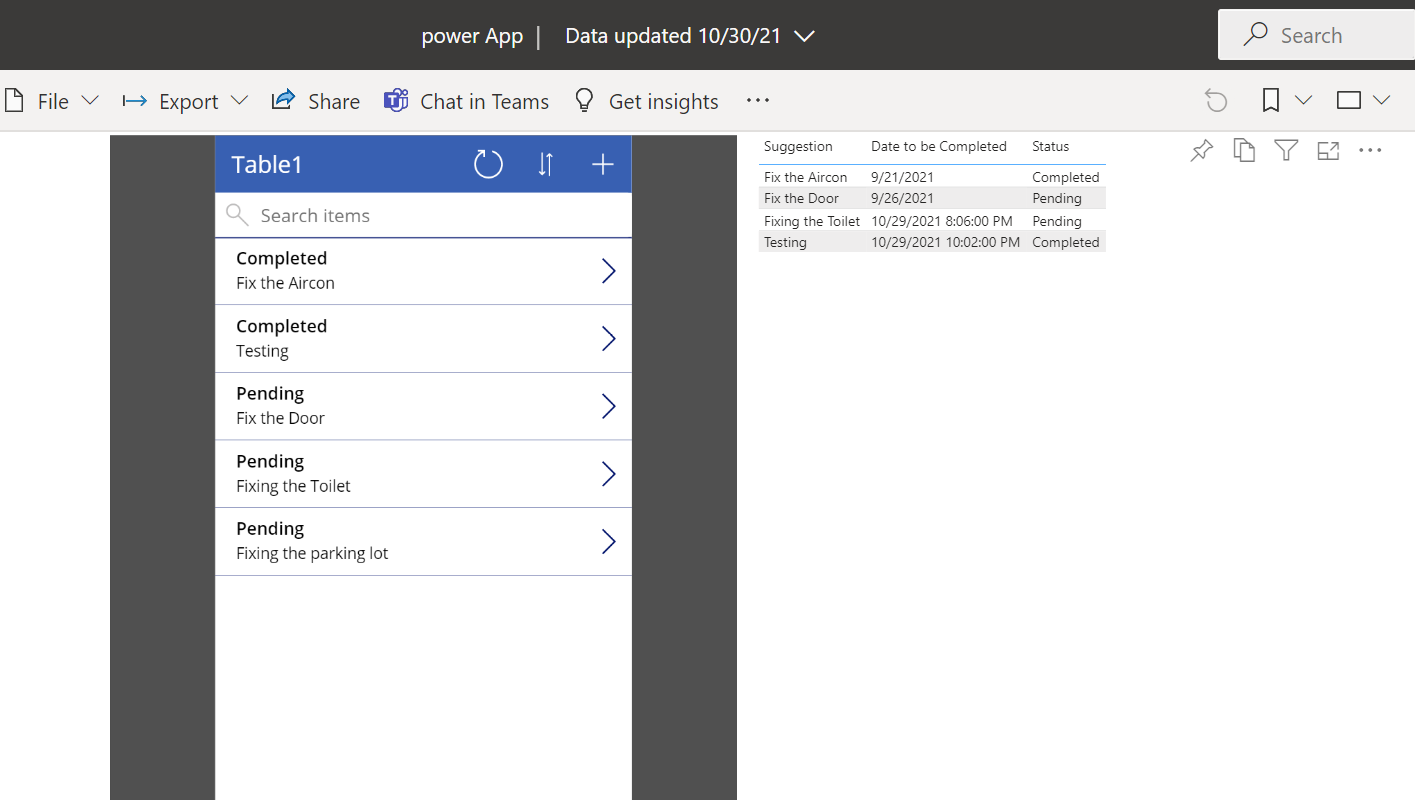Click the magnifier icon in Search items
The image size is (1415, 800).
pos(237,215)
